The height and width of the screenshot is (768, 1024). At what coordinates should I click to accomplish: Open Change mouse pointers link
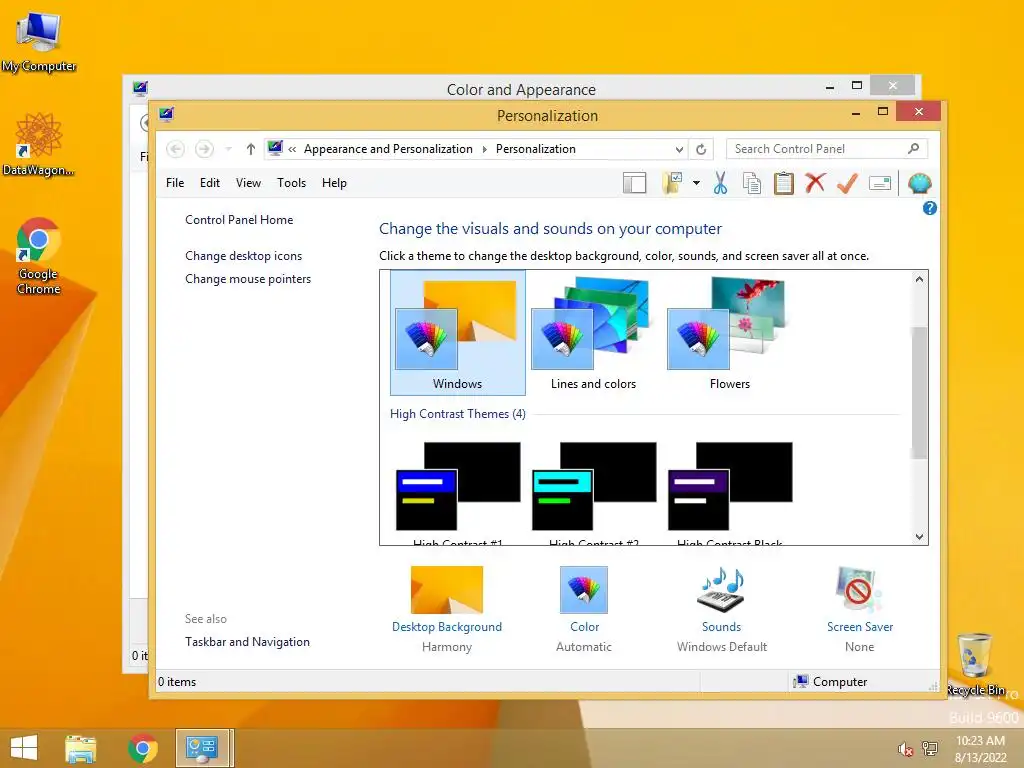click(x=248, y=279)
